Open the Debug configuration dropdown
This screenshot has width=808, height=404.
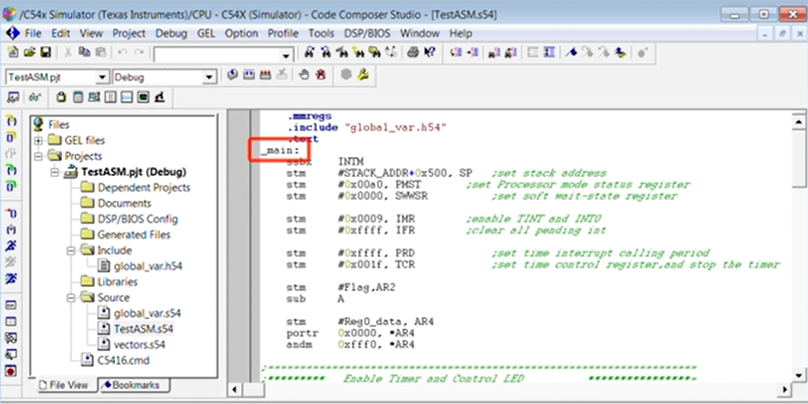coord(209,77)
